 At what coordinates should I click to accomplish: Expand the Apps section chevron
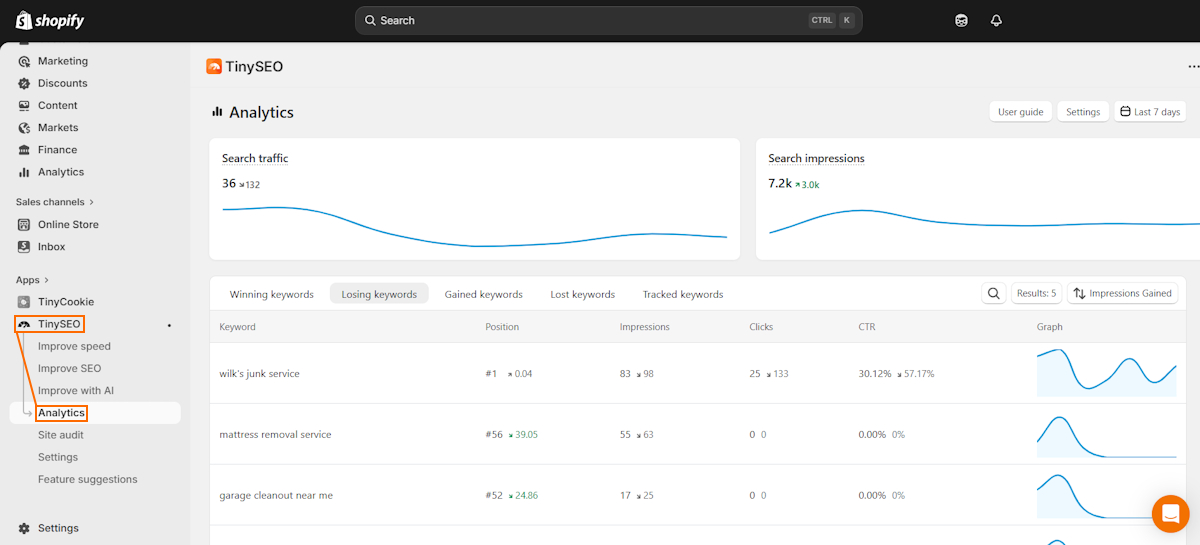tap(46, 280)
